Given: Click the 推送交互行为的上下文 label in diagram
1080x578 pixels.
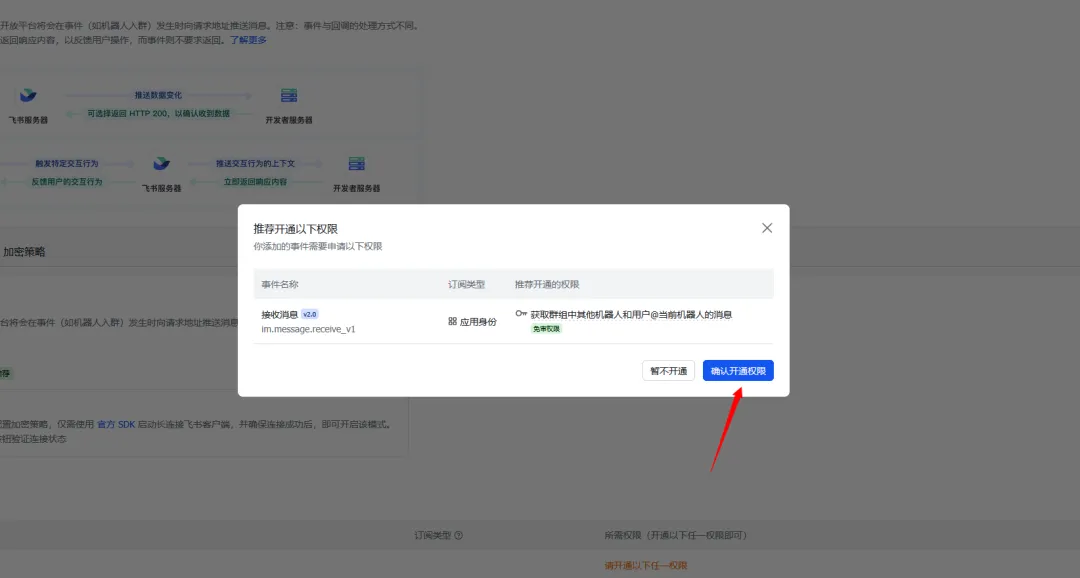Looking at the screenshot, I should pyautogui.click(x=256, y=164).
